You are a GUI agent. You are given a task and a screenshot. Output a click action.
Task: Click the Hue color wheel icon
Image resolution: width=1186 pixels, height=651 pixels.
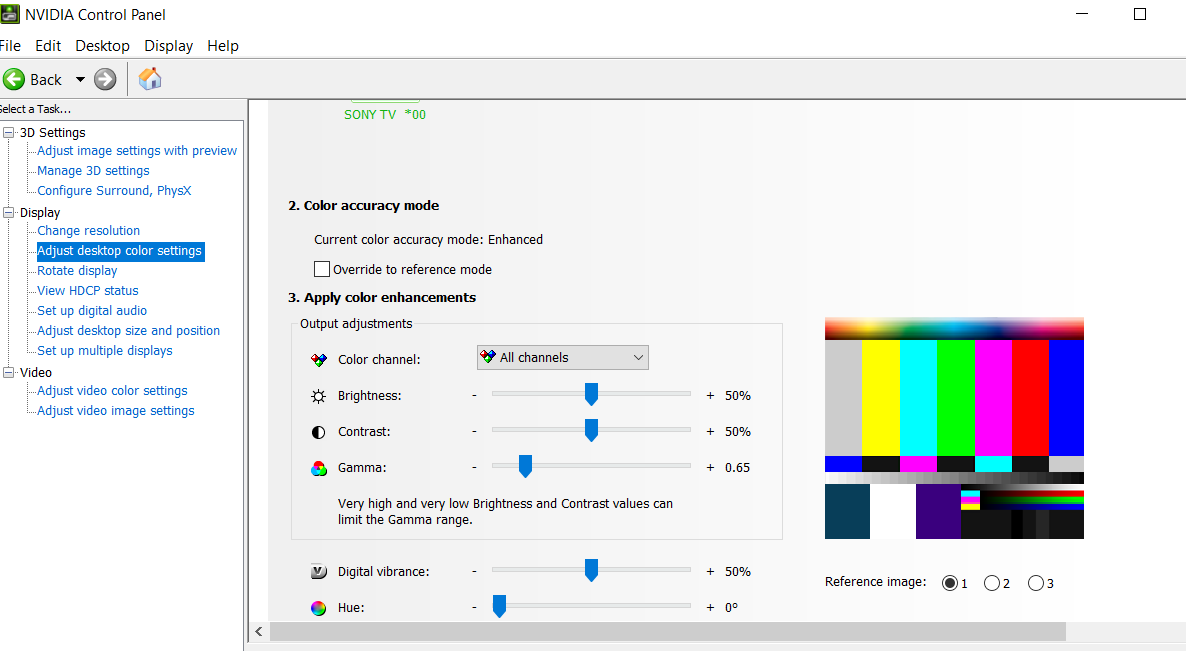318,608
